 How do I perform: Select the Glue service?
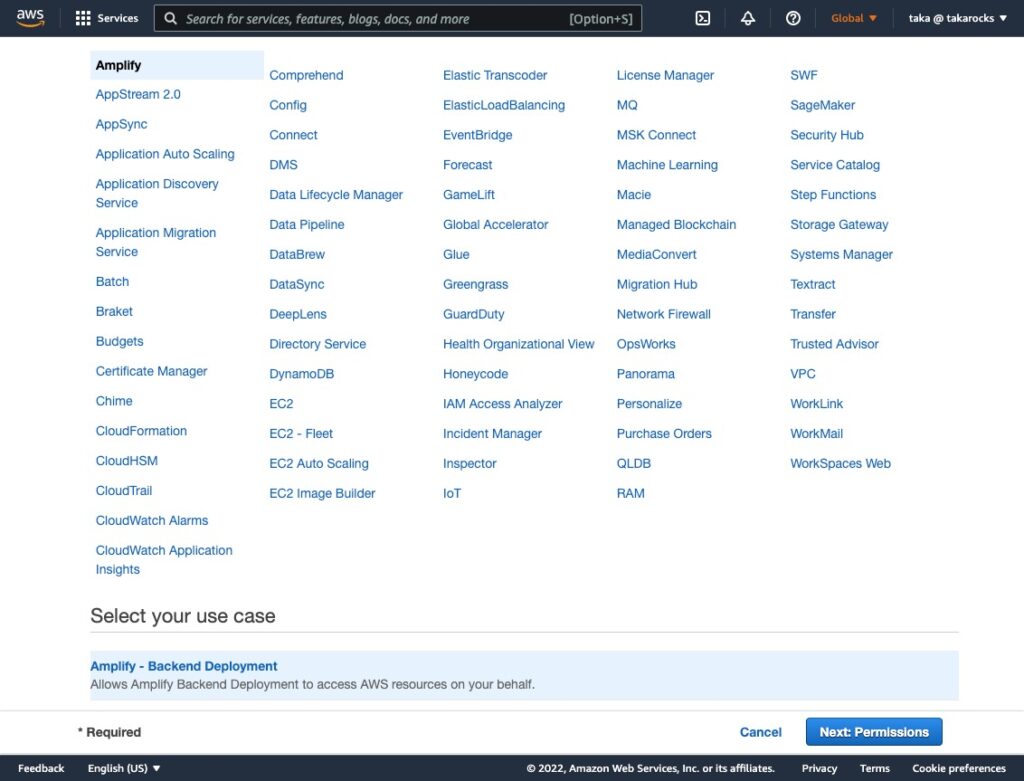(456, 255)
